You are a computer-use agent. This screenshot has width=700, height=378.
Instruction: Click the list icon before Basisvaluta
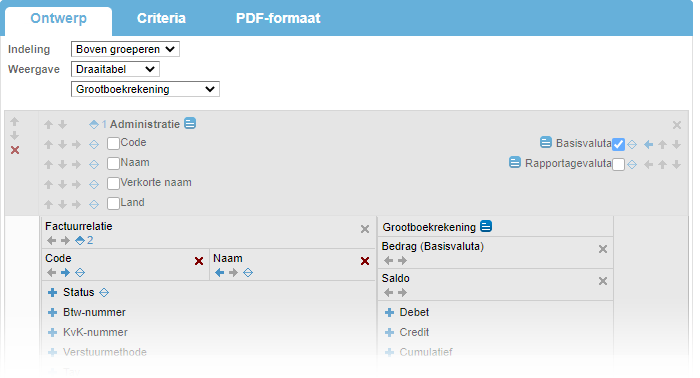point(546,142)
